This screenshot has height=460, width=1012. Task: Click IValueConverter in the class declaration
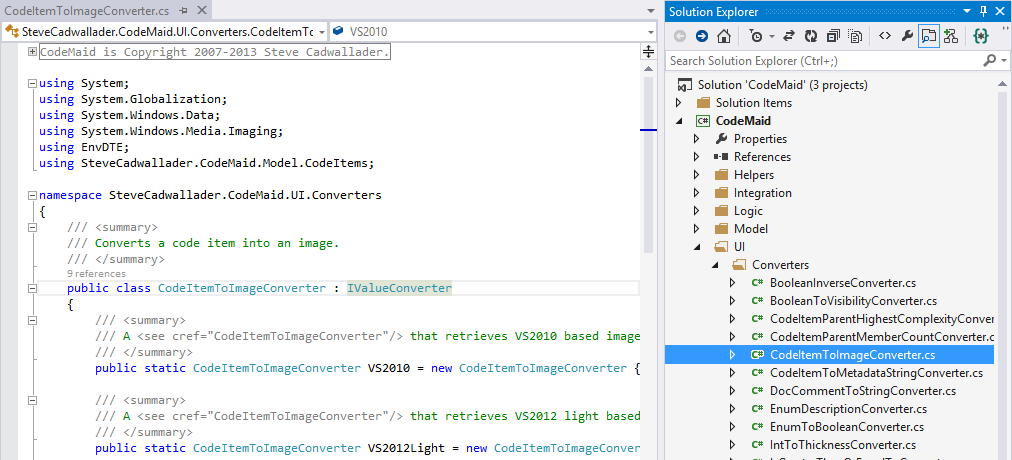point(400,288)
